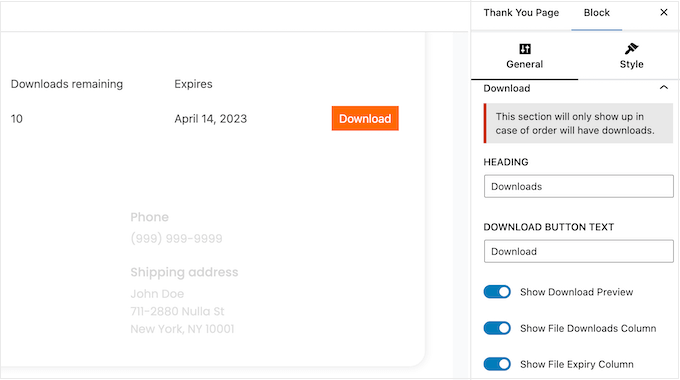Close the settings sidebar with the X

(664, 12)
